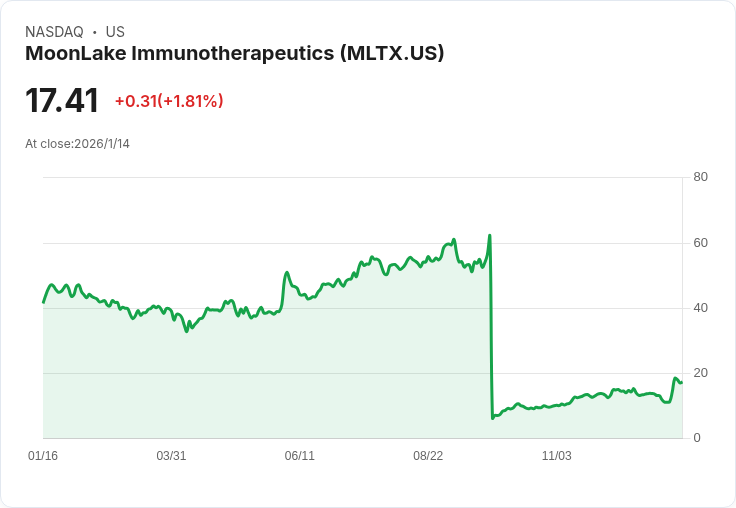
Task: Select the 06/11 date on x-axis
Action: pyautogui.click(x=300, y=456)
